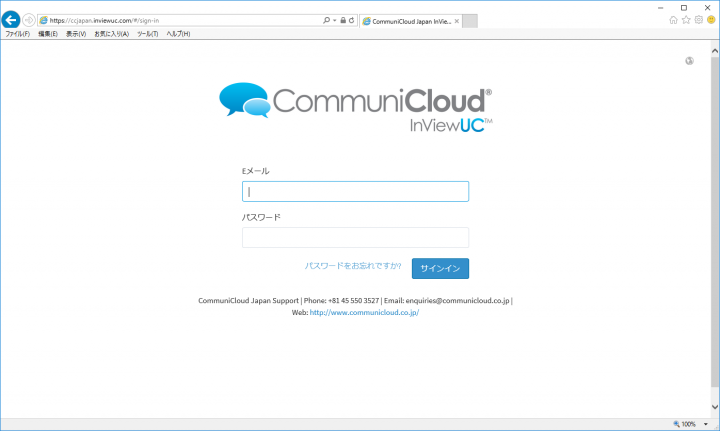
Task: Click into the Eメール input field
Action: (355, 191)
